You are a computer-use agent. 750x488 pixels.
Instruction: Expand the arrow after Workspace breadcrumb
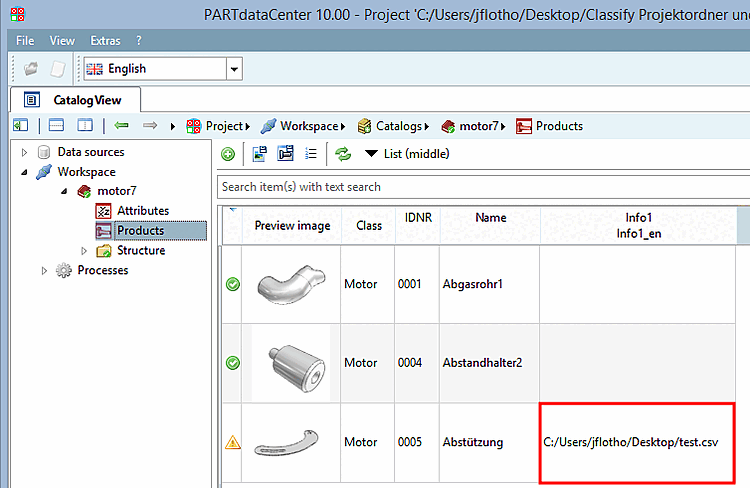click(343, 127)
